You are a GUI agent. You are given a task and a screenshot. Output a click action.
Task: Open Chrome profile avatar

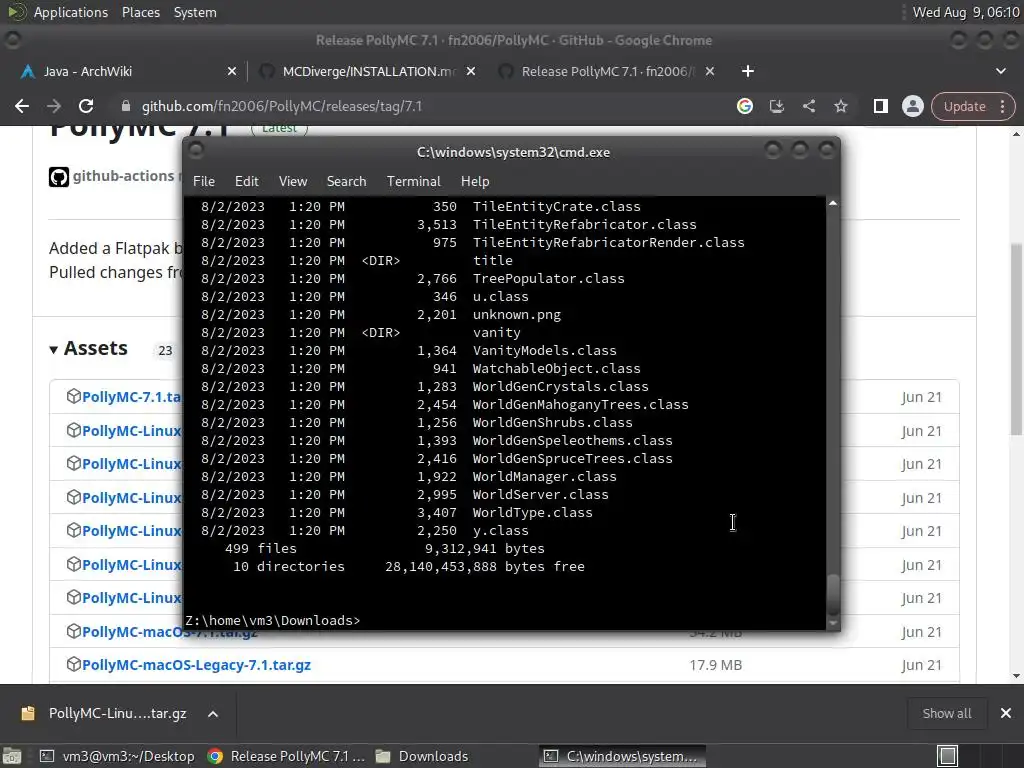point(912,106)
